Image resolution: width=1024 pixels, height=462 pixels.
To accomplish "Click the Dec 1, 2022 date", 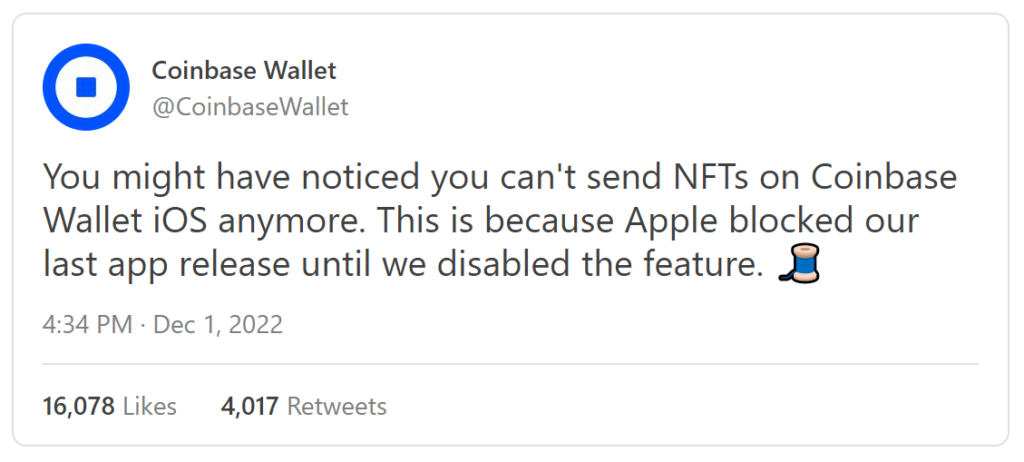I will point(218,325).
